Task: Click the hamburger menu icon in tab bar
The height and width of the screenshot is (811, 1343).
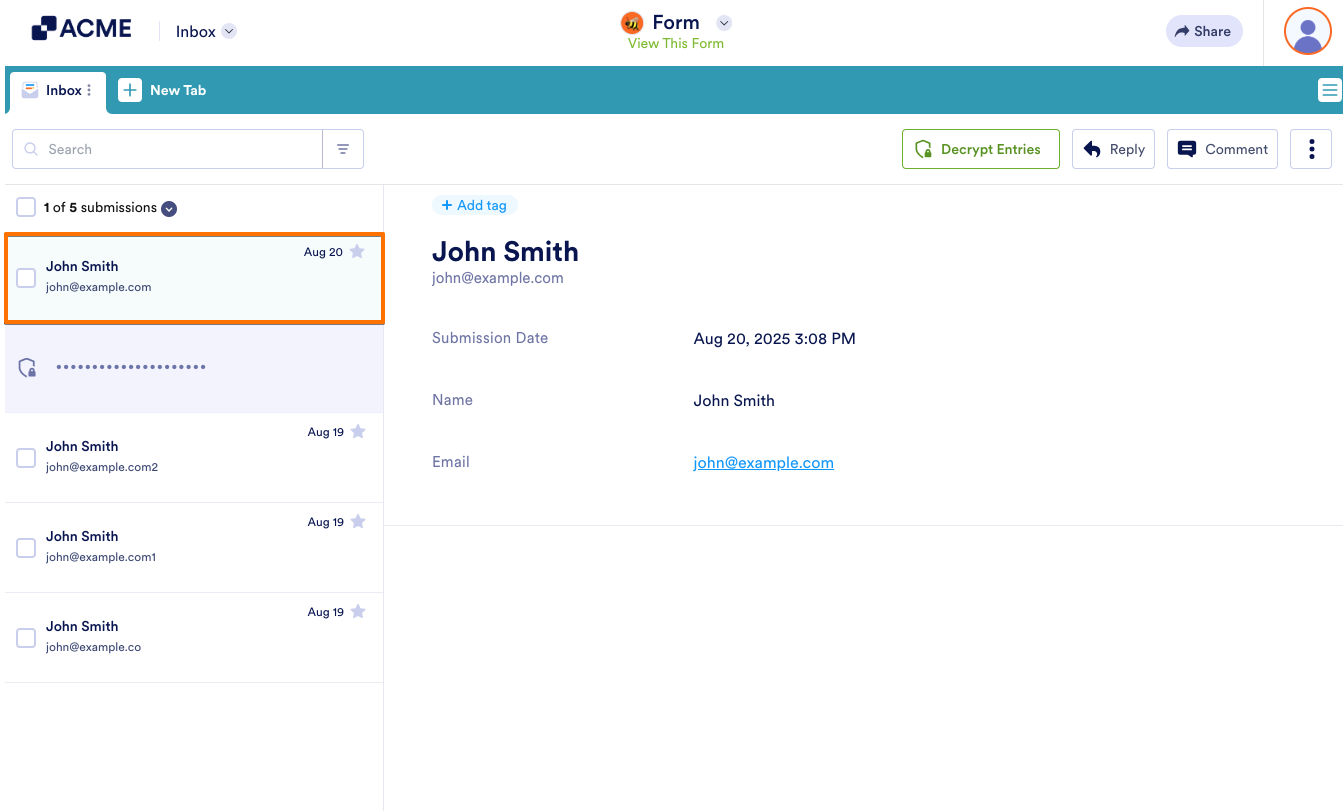Action: coord(1329,91)
